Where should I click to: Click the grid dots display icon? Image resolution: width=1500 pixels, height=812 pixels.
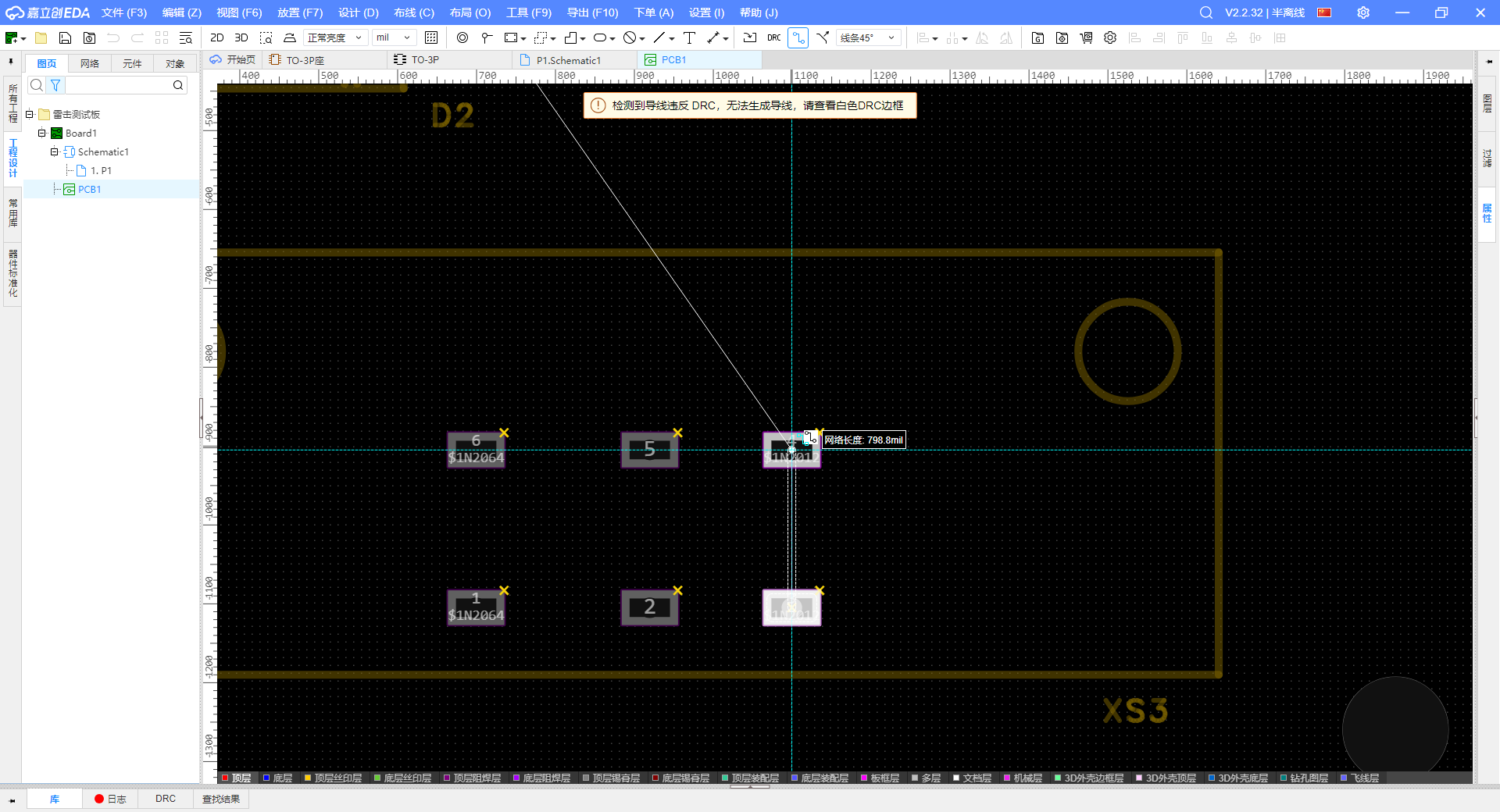(431, 37)
